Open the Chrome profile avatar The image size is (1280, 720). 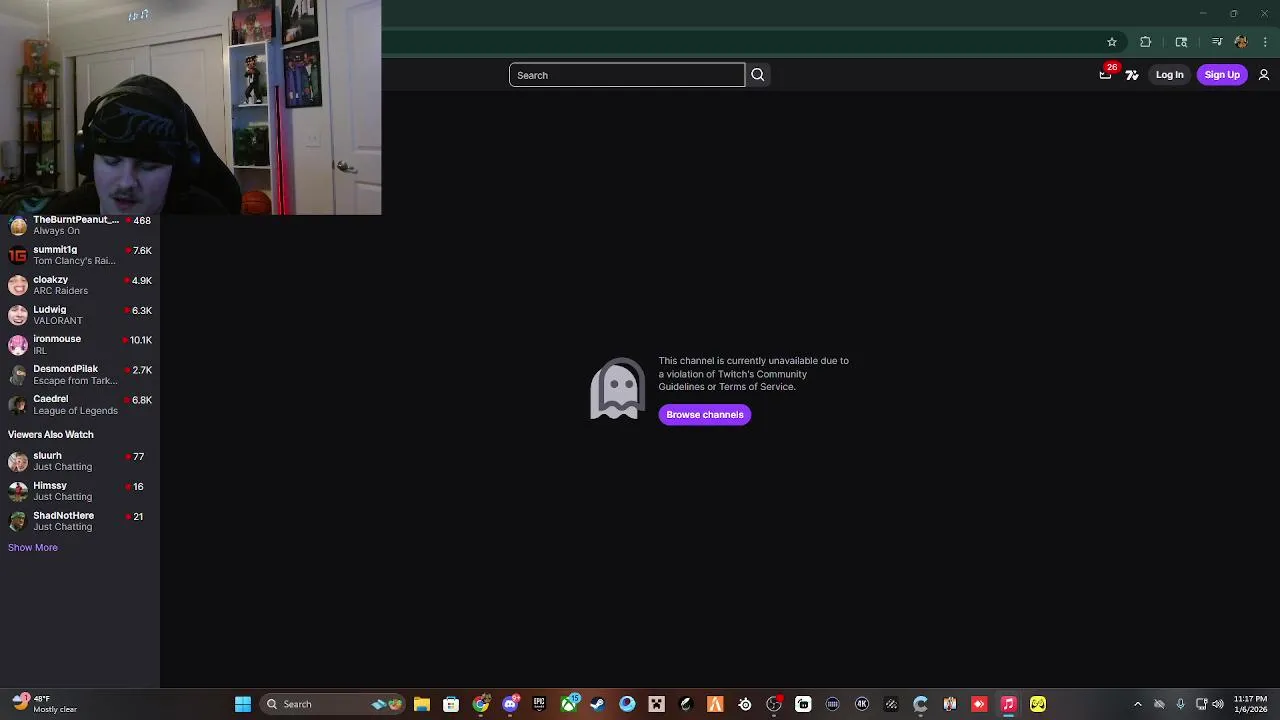point(1241,42)
